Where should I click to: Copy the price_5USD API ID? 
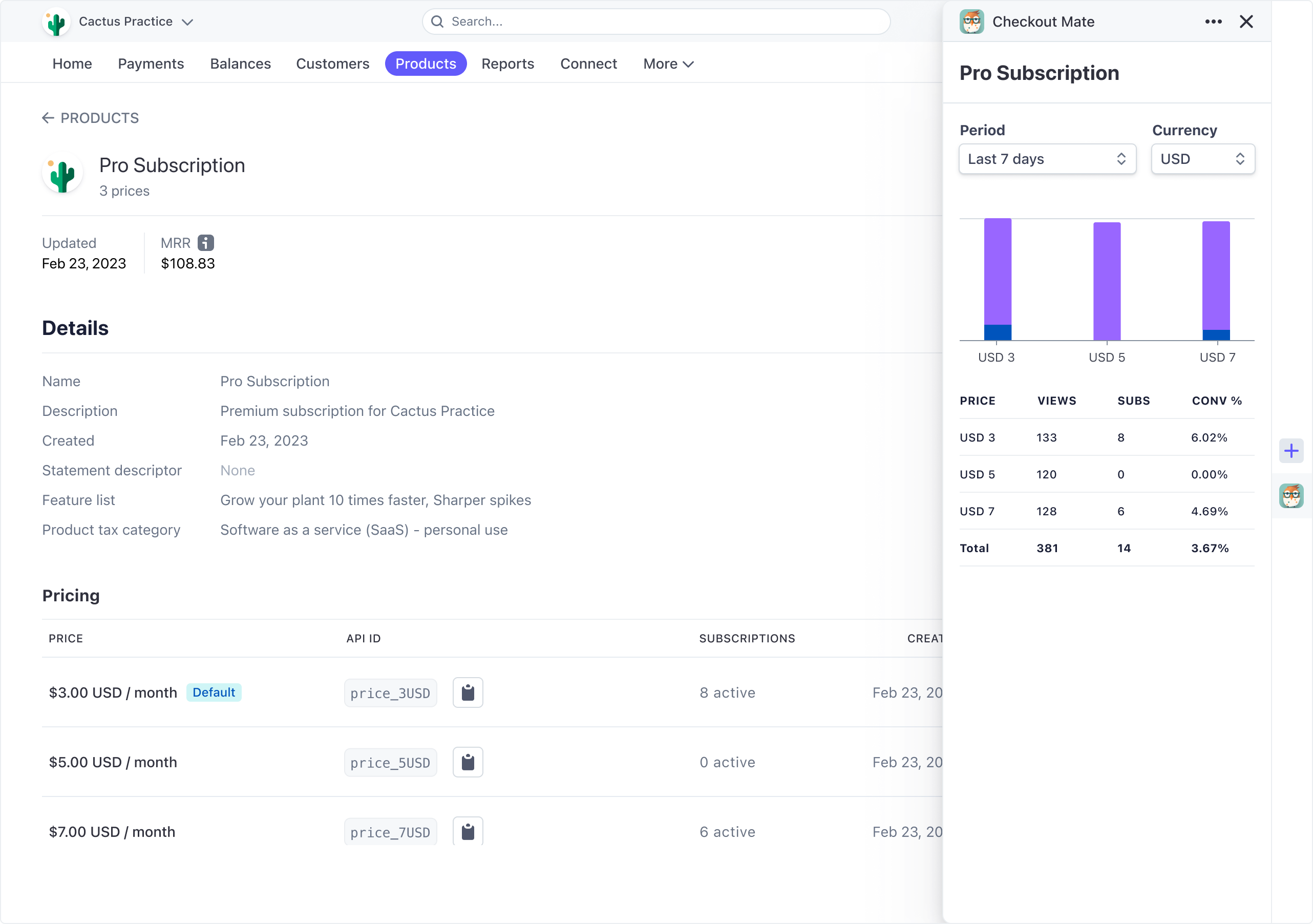[468, 762]
